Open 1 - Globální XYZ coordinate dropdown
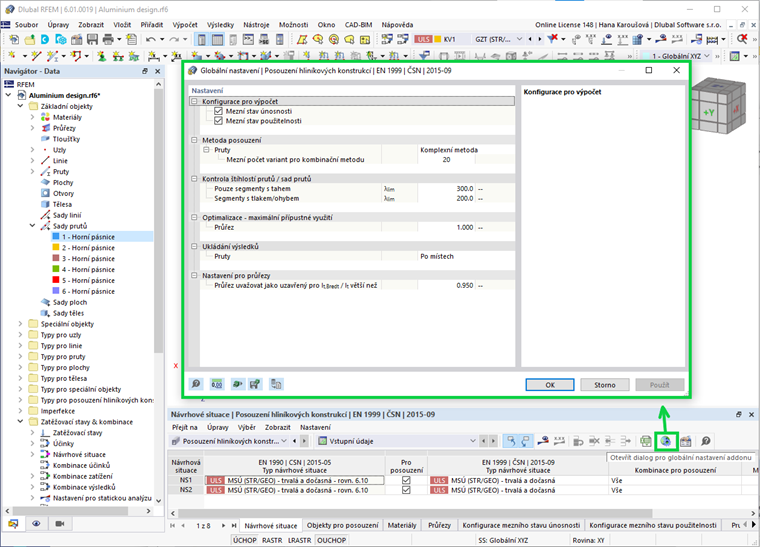Image resolution: width=760 pixels, height=547 pixels. 707,56
